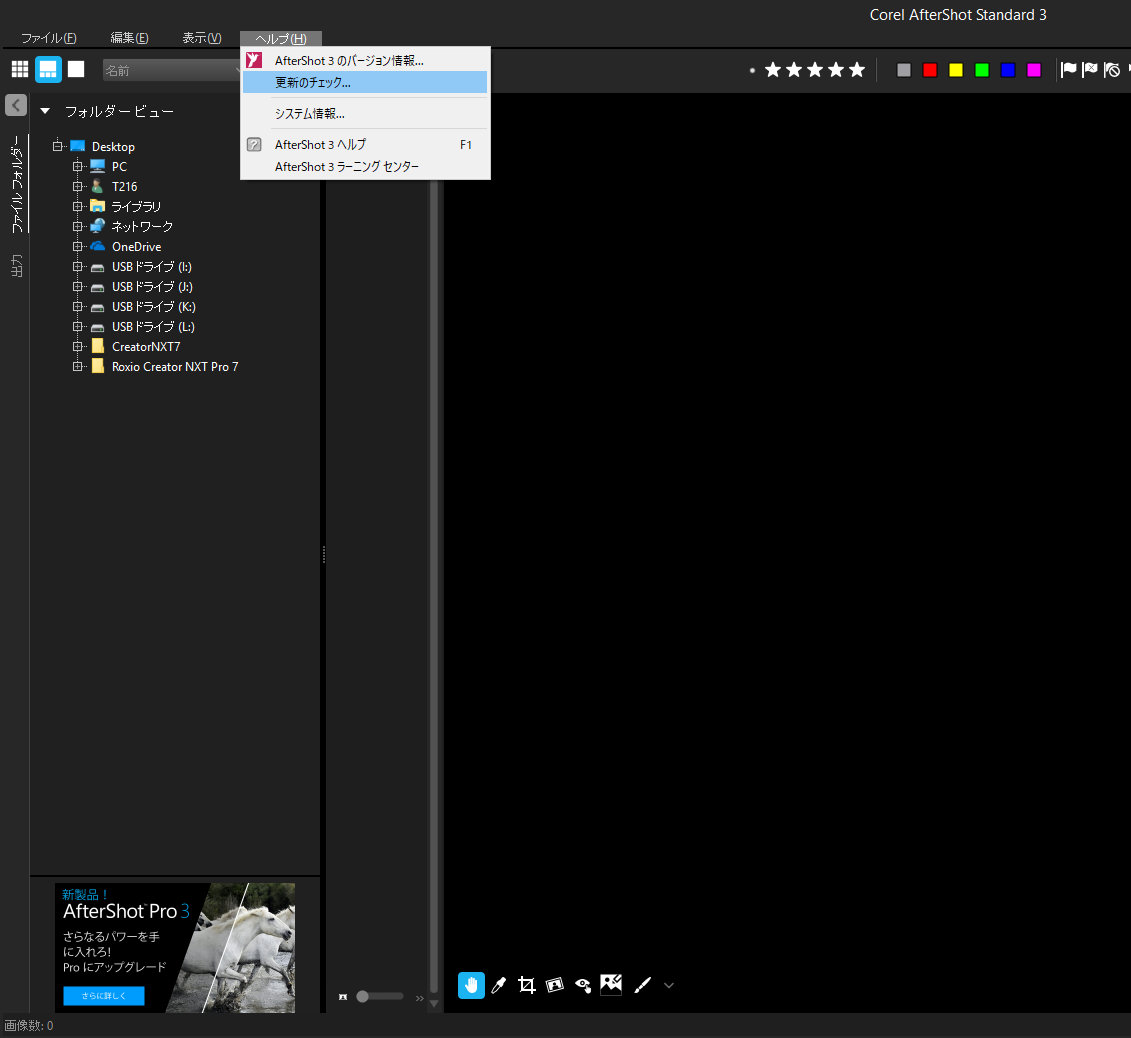The width and height of the screenshot is (1131, 1038).
Task: Click the small thumbnail size icon
Action: coord(343,997)
